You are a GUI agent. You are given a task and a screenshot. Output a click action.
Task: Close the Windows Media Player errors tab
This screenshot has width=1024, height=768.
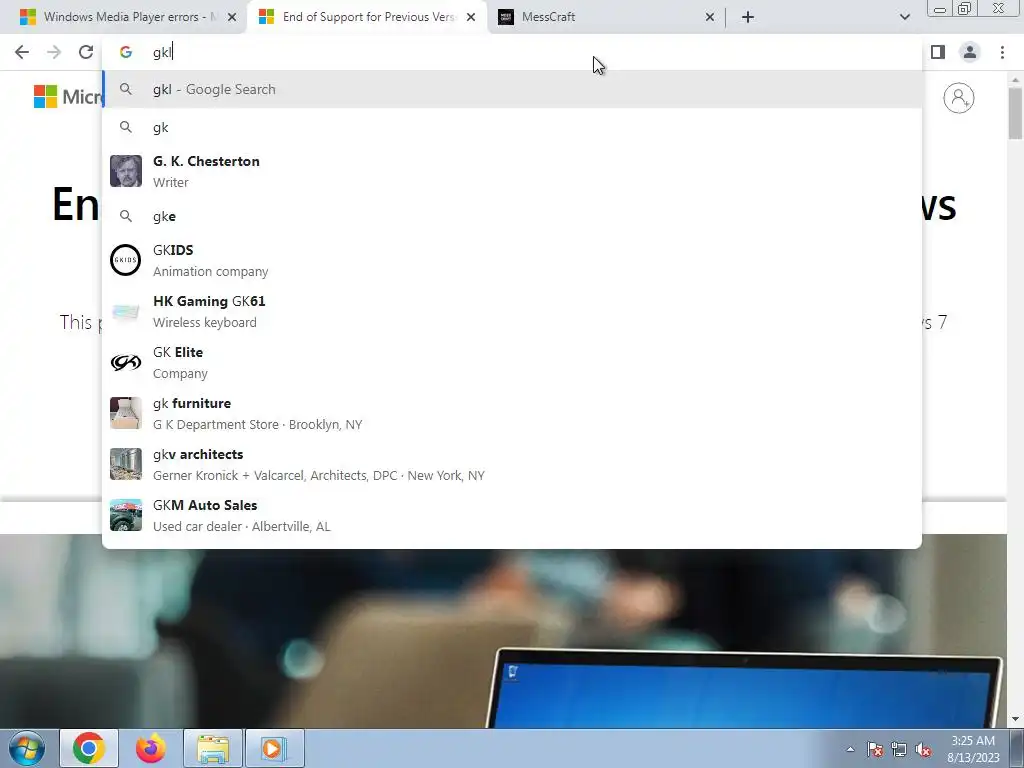coord(232,17)
